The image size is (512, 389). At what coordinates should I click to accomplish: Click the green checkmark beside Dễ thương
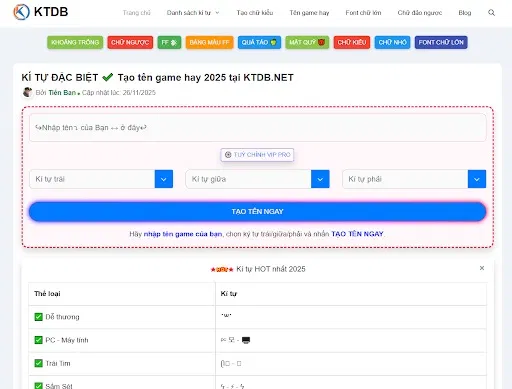tap(38, 317)
